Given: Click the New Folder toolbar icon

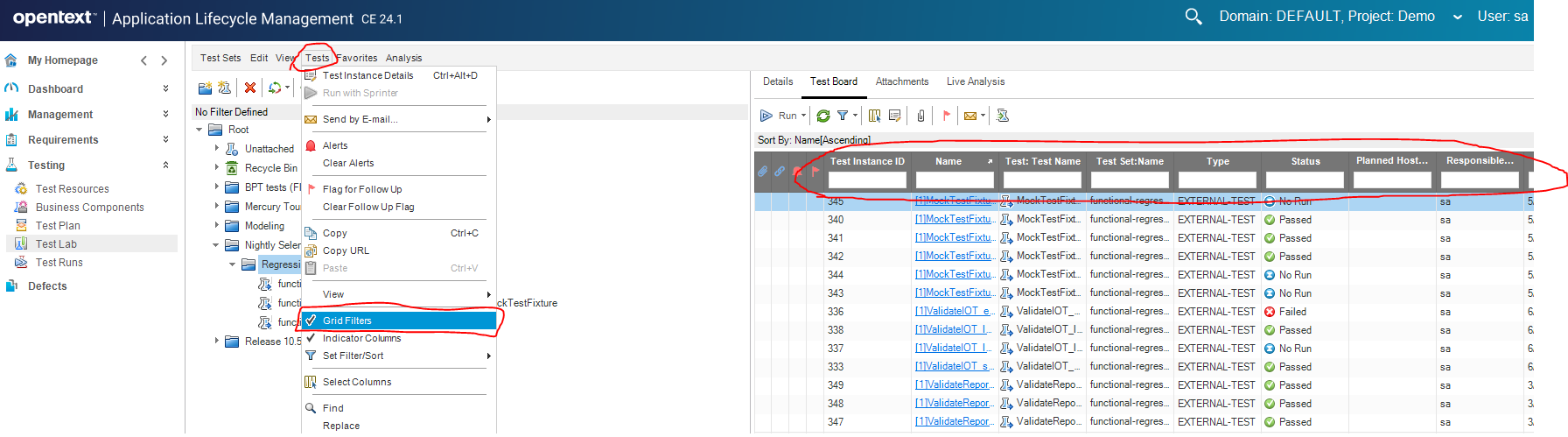Looking at the screenshot, I should point(205,88).
